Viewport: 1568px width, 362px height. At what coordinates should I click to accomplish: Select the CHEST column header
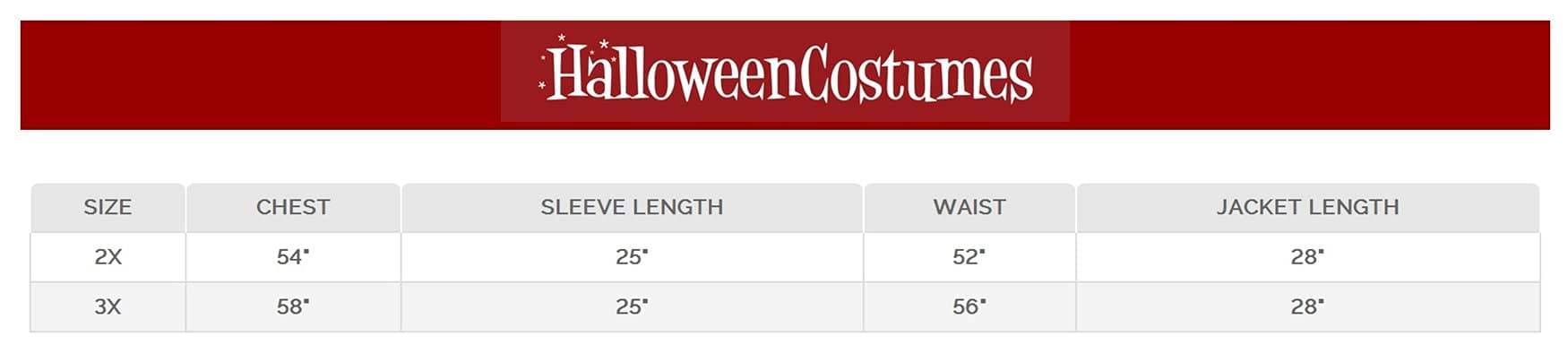tap(293, 207)
